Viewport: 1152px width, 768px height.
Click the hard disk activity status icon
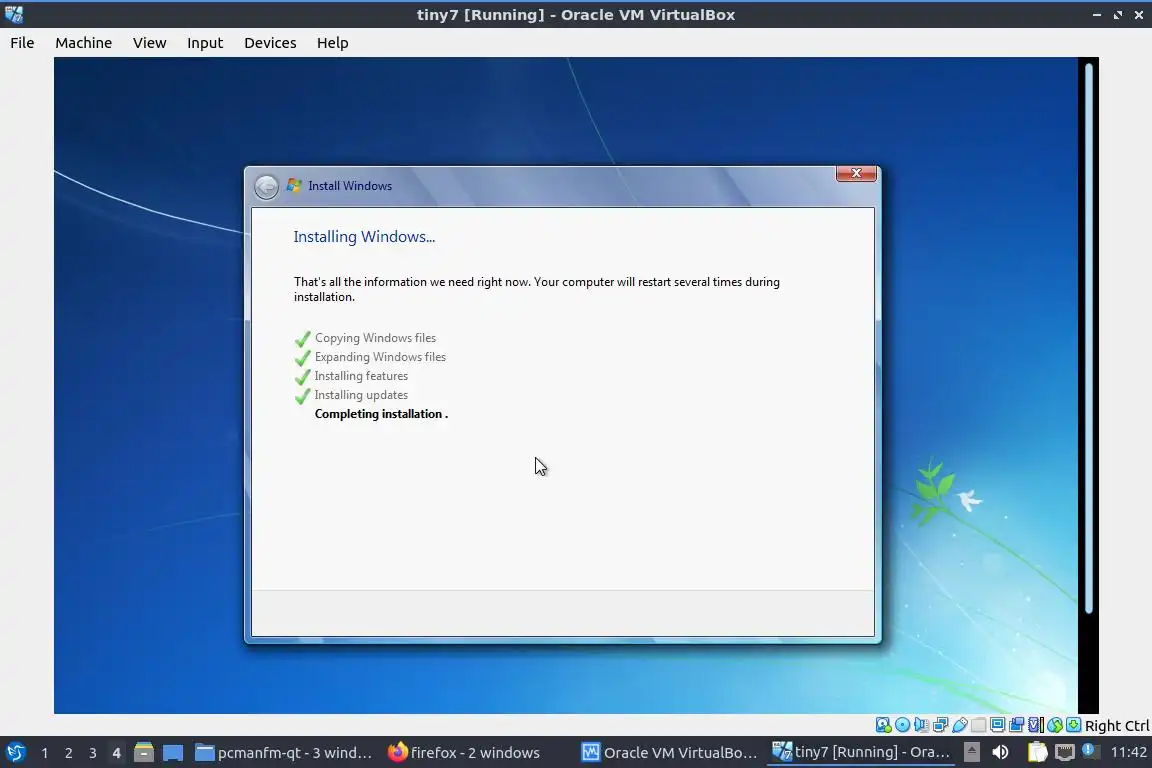pos(883,725)
